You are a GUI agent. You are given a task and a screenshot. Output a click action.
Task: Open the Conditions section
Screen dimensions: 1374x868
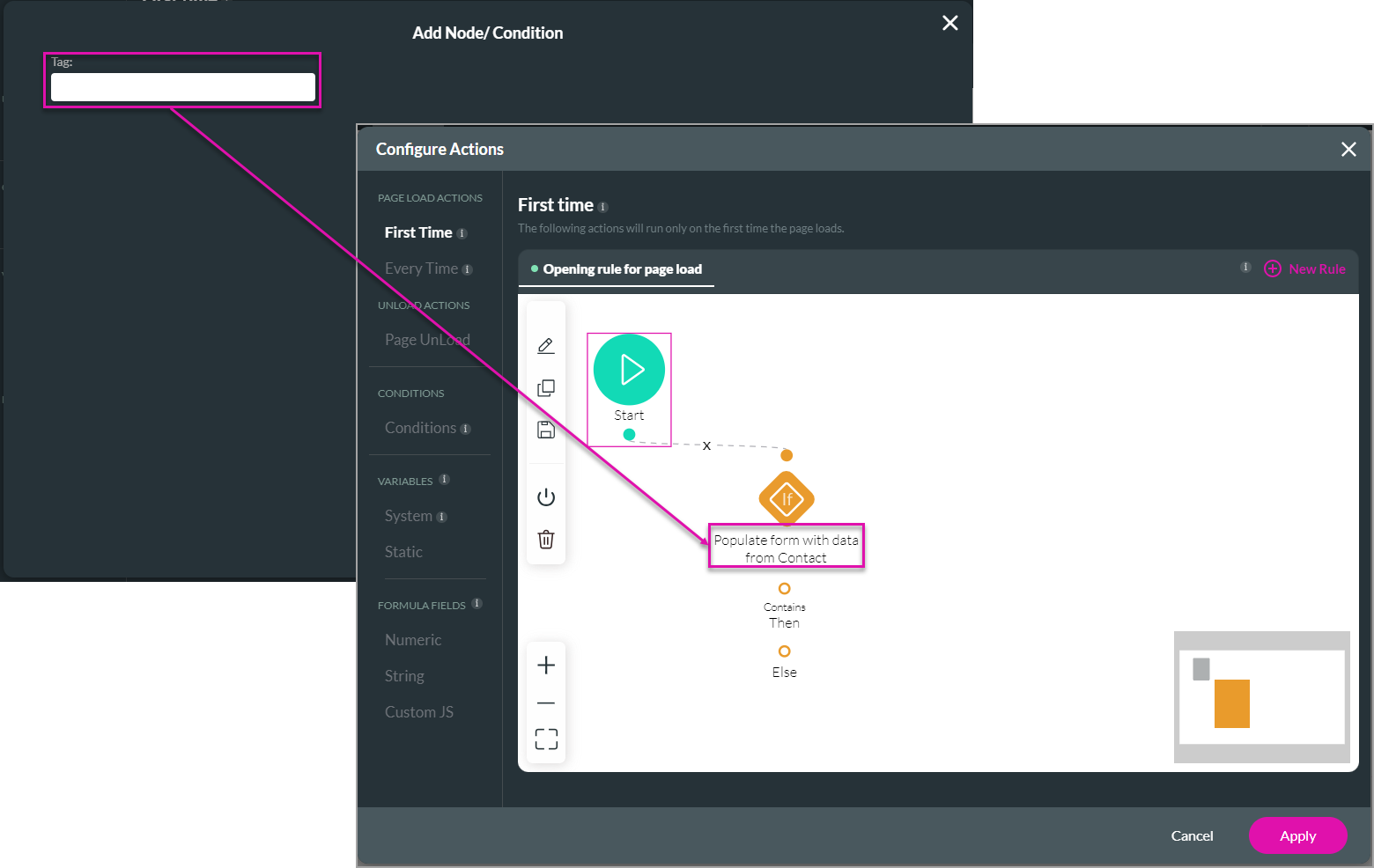[420, 428]
